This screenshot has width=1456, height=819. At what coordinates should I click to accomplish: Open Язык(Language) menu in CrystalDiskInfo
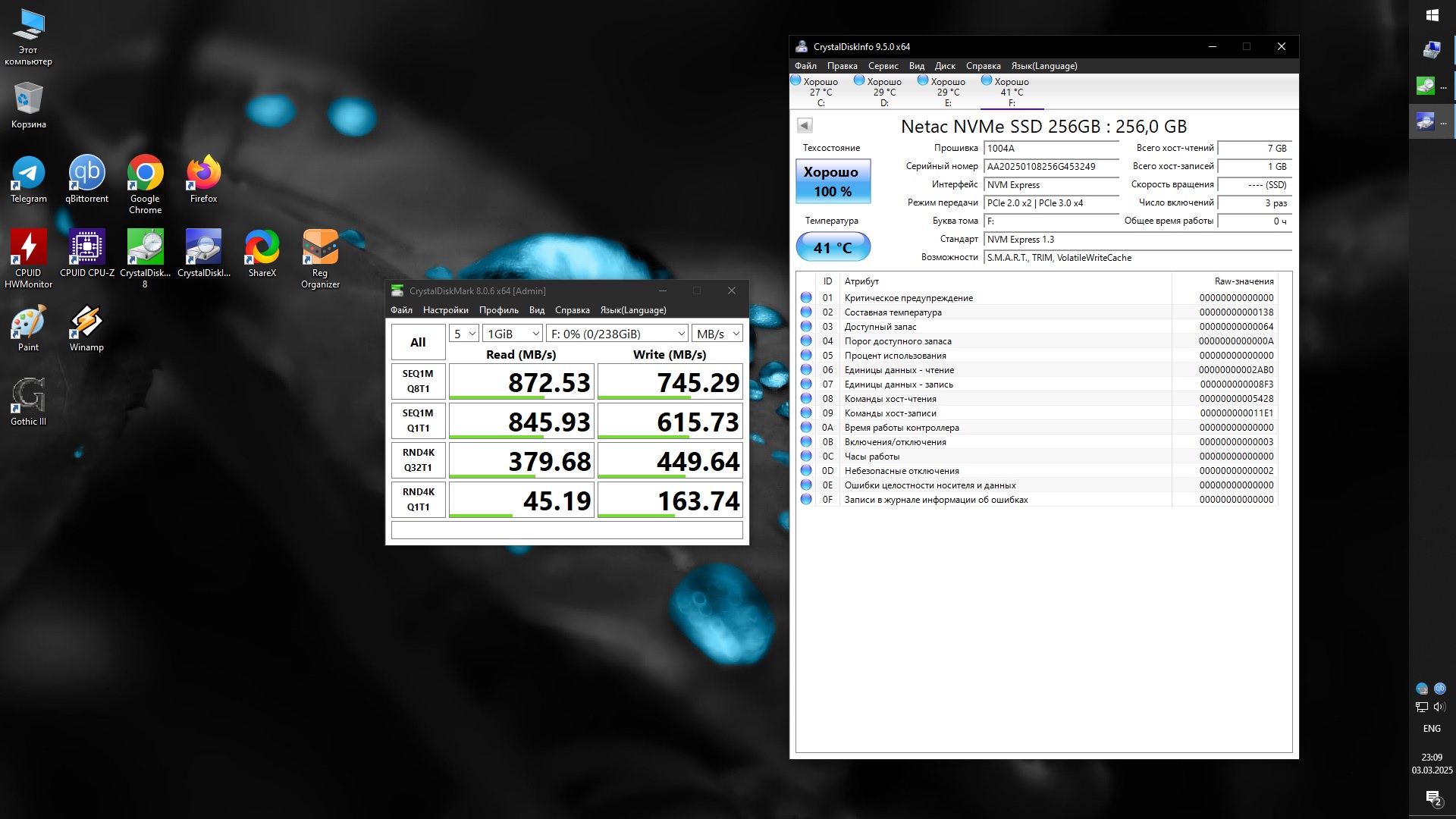[x=1043, y=66]
